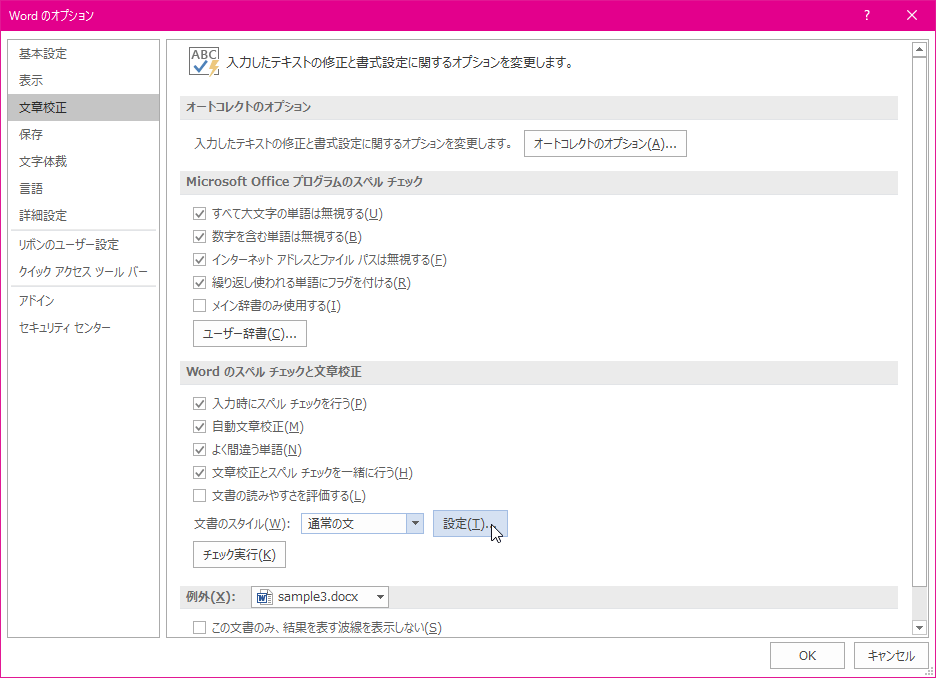The image size is (936, 678).
Task: Open the 文字体裁 category
Action: (84, 162)
